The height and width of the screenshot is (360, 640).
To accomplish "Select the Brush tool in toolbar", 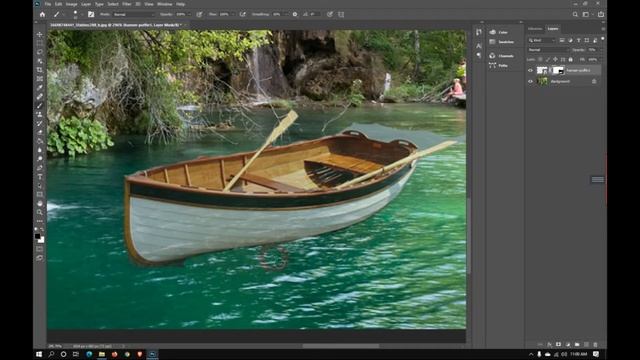I will [x=40, y=106].
